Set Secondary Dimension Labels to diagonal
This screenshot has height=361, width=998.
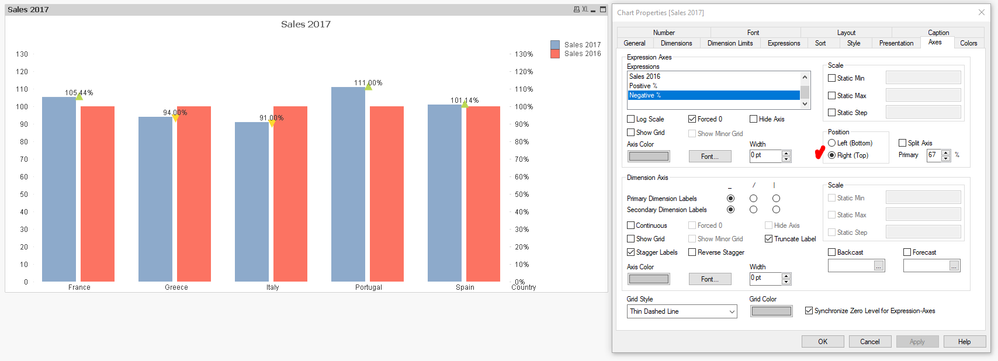(x=753, y=209)
